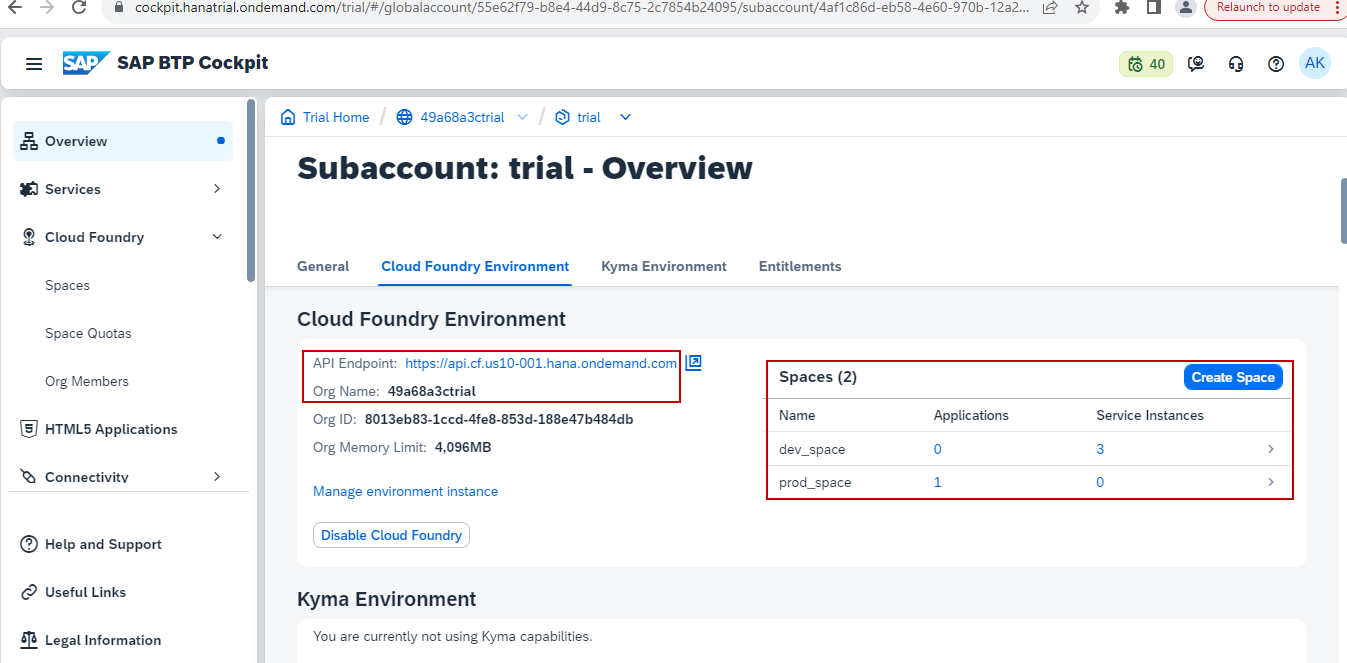The width and height of the screenshot is (1347, 663).
Task: Go to Overview in sidebar
Action: click(x=123, y=141)
